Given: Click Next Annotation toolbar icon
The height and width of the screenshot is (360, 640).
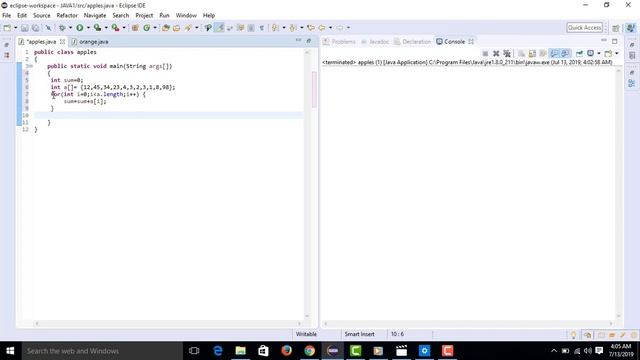Looking at the screenshot, I should point(275,28).
